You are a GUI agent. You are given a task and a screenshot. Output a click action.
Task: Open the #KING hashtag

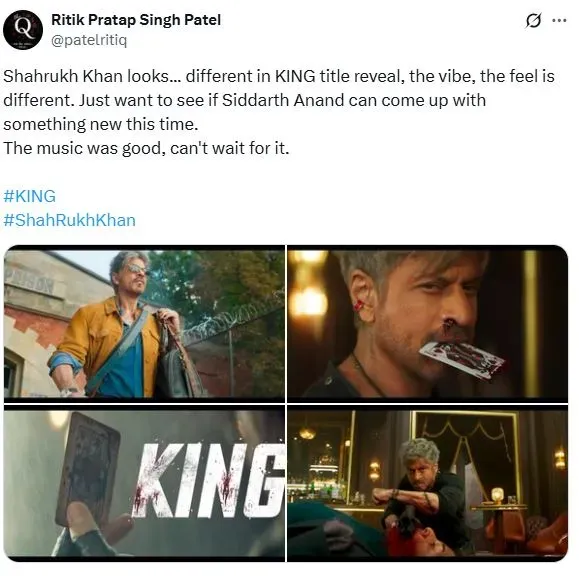[30, 196]
